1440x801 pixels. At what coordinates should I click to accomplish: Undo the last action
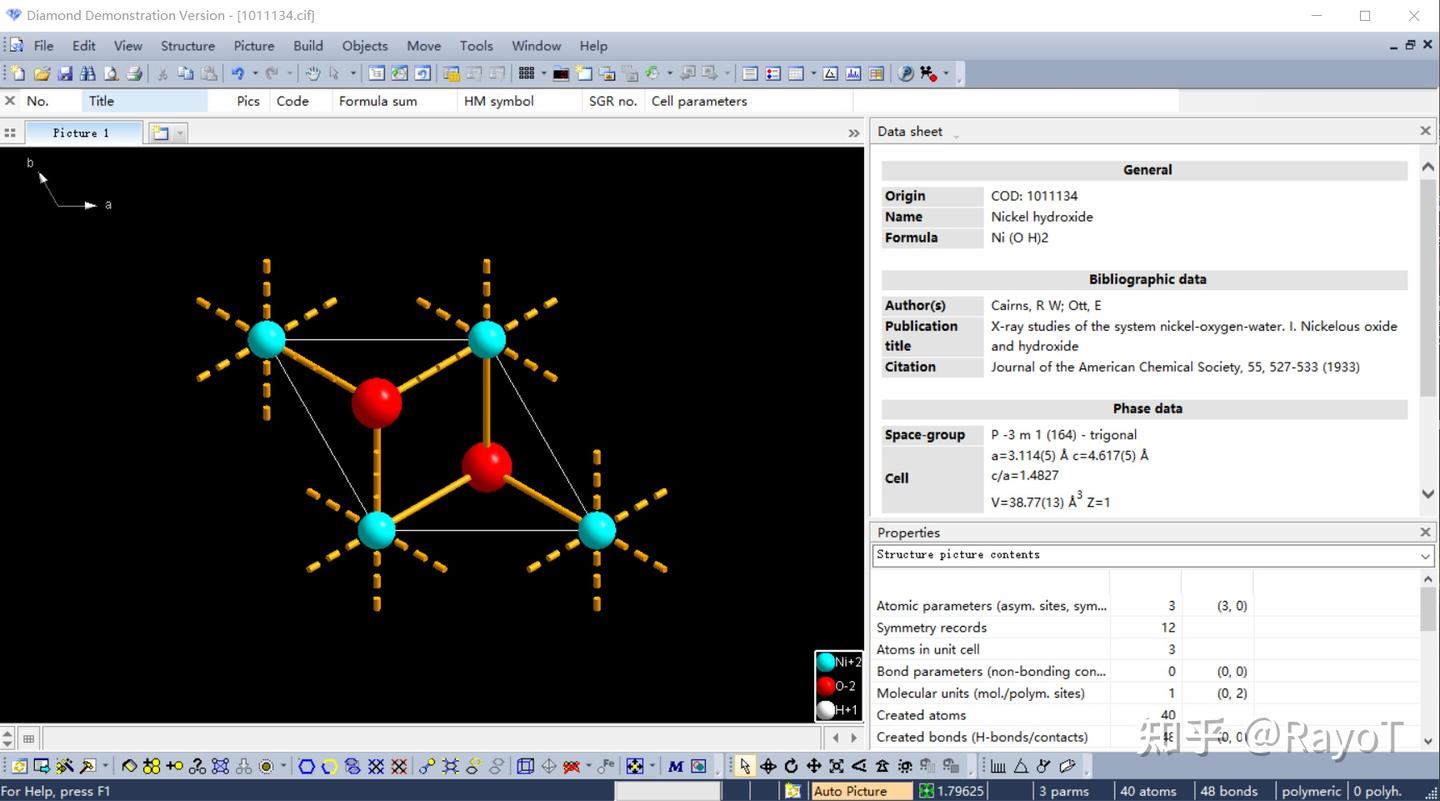click(x=237, y=73)
